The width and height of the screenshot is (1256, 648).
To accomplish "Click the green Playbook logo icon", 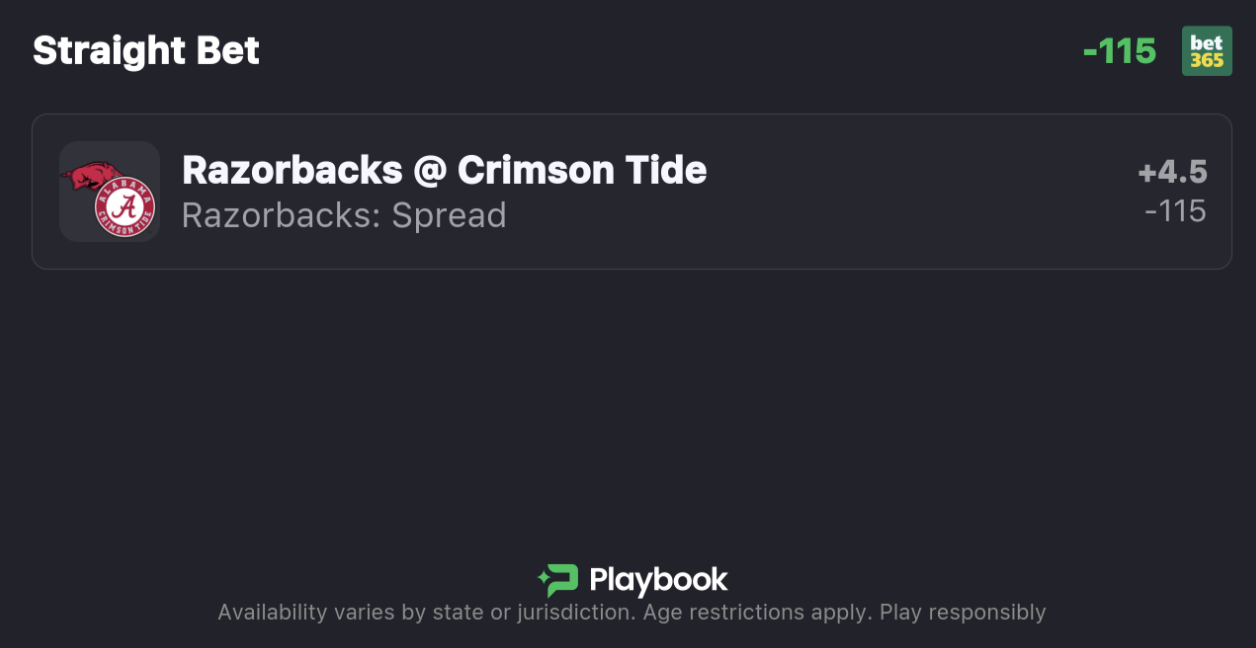I will click(x=558, y=580).
